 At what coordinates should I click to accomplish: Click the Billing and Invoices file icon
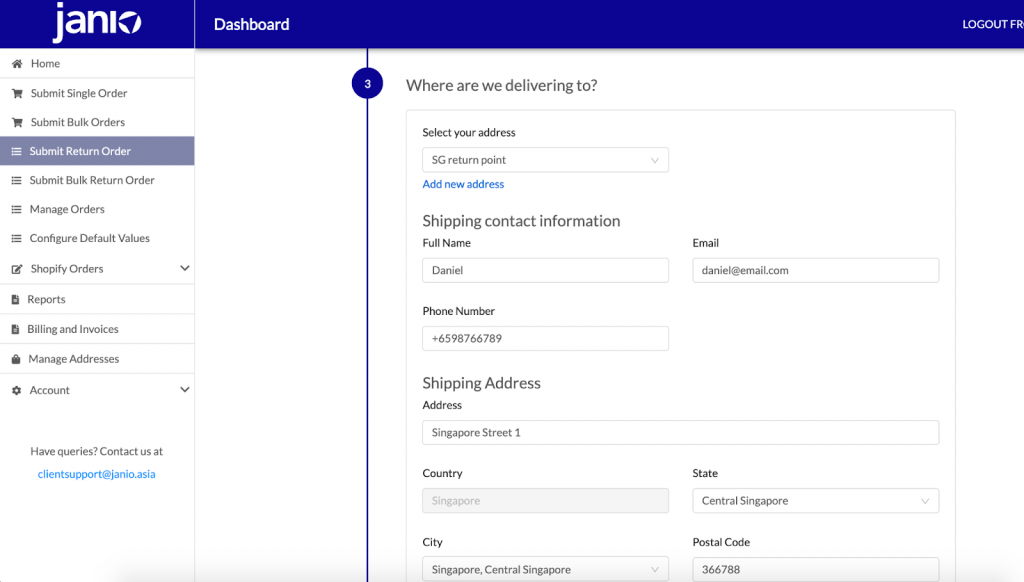[16, 328]
